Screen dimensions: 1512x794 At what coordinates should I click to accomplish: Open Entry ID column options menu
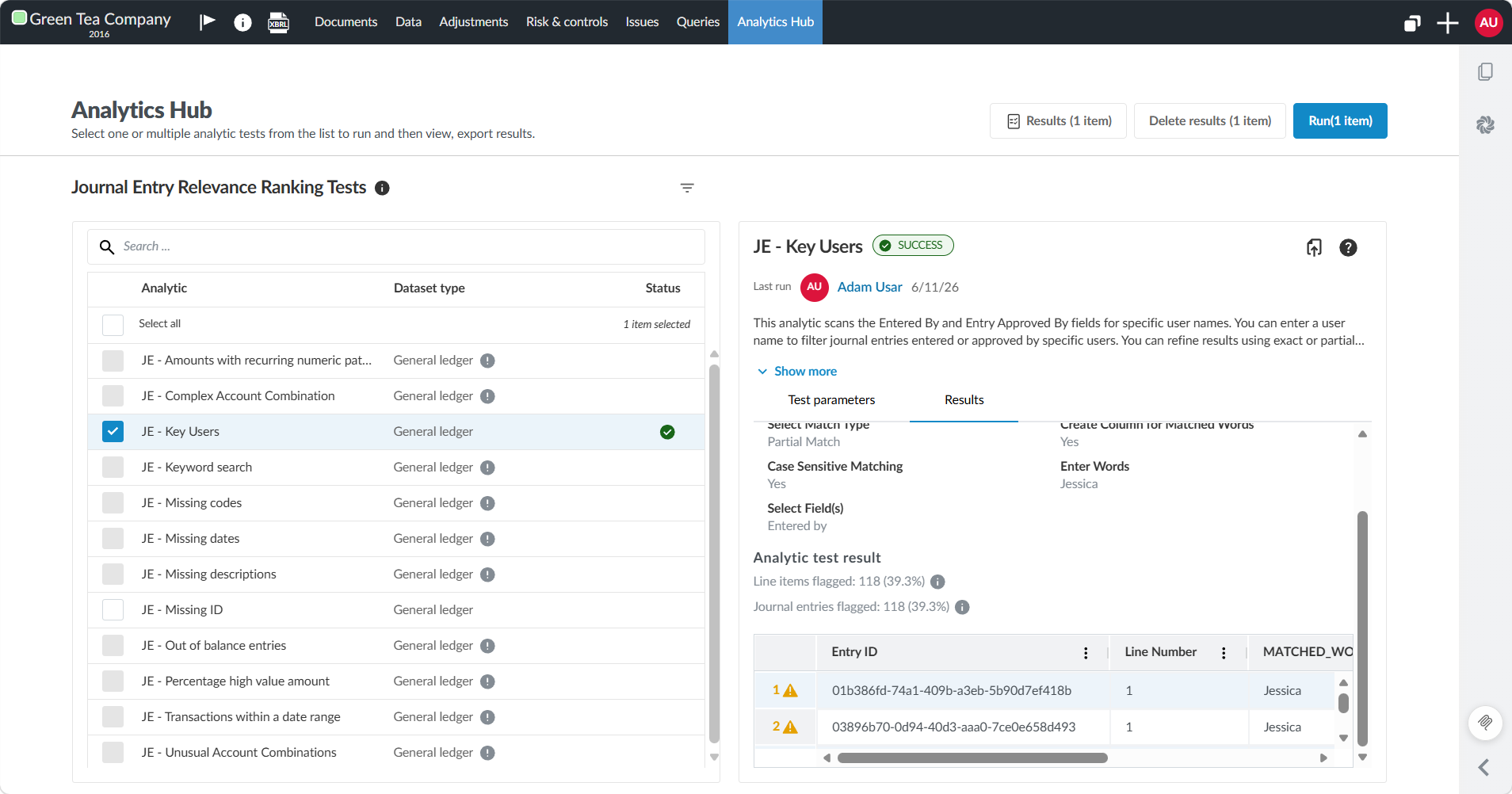[1086, 653]
